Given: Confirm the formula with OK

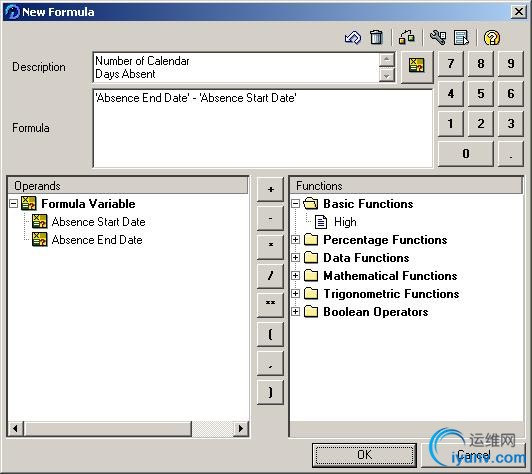Looking at the screenshot, I should 364,455.
